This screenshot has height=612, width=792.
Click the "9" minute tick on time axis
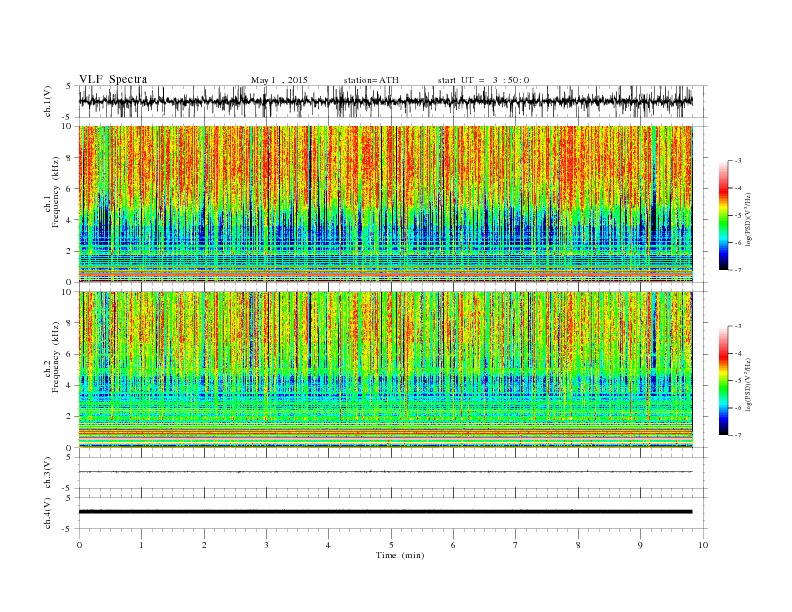640,545
